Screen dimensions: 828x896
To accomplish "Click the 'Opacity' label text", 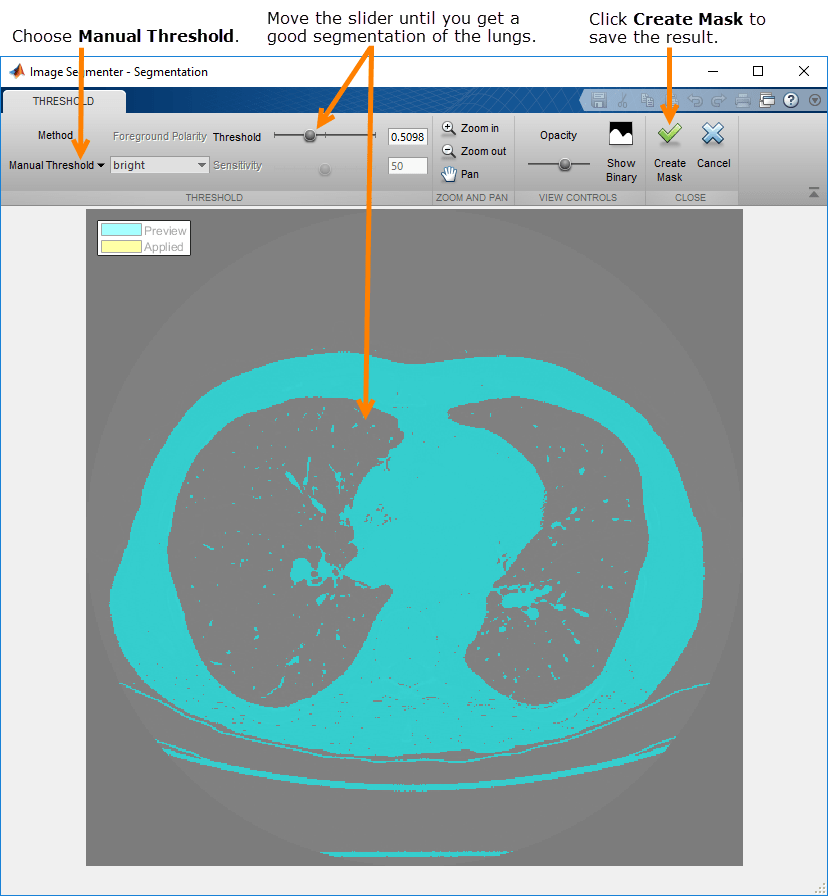I will (558, 135).
